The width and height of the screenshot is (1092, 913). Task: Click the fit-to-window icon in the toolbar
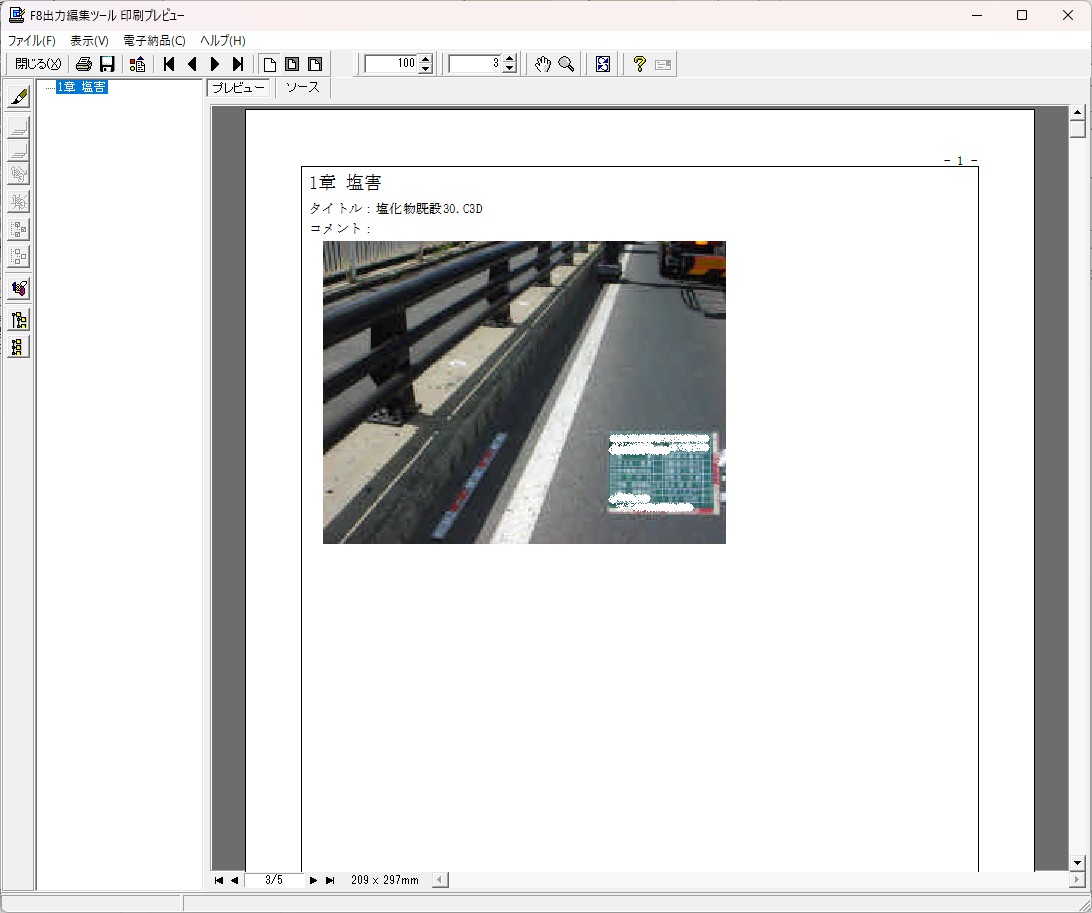point(603,64)
